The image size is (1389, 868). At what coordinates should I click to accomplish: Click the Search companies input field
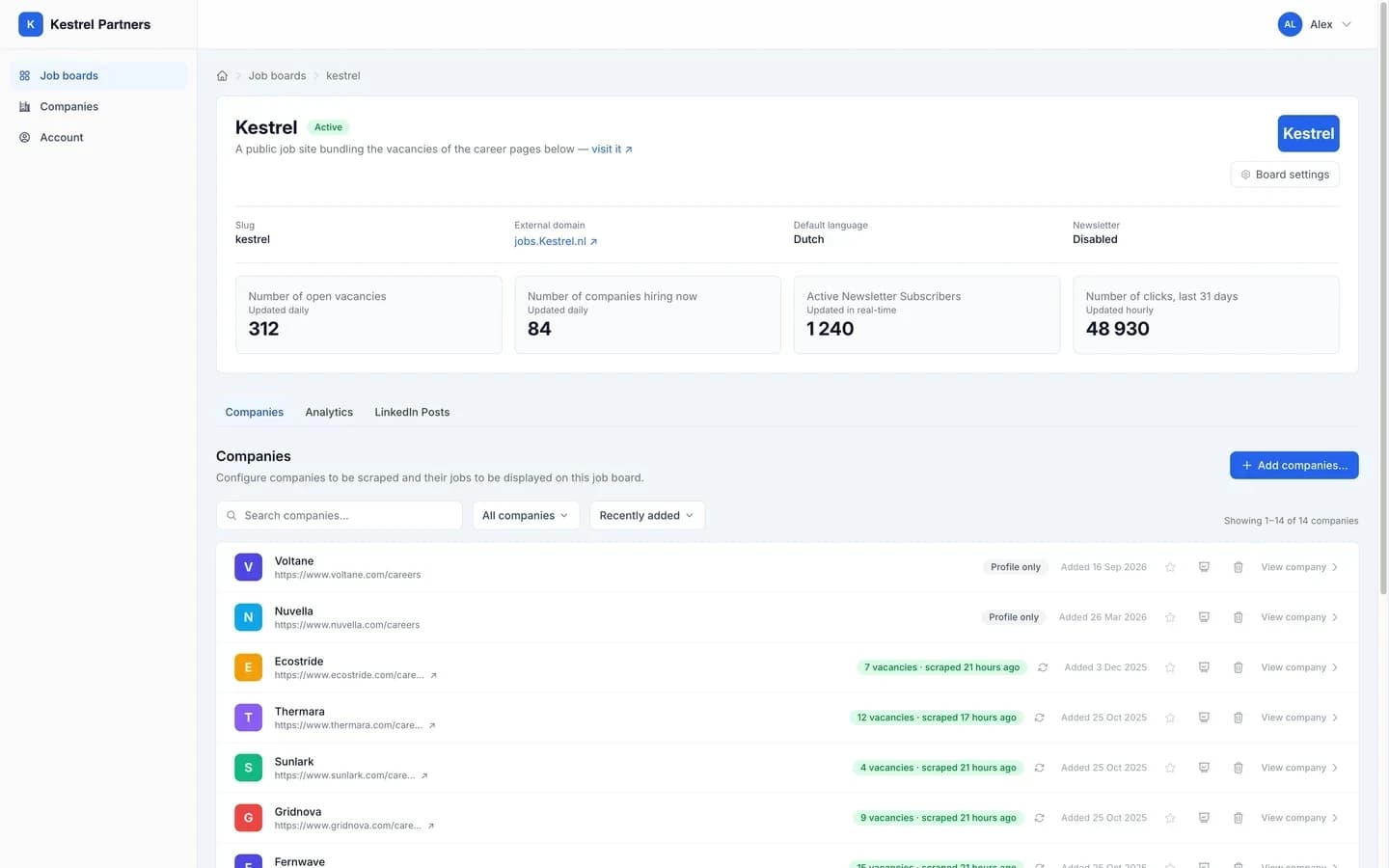[x=340, y=515]
